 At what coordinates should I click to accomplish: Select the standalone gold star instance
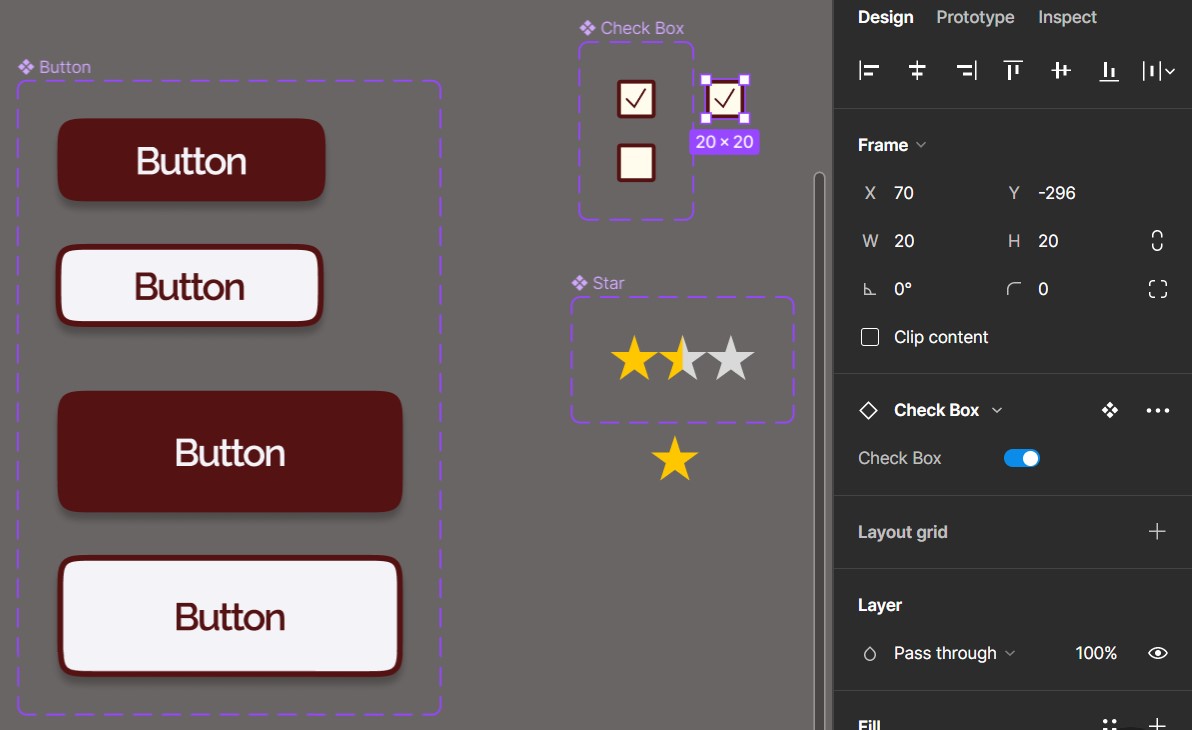tap(674, 459)
